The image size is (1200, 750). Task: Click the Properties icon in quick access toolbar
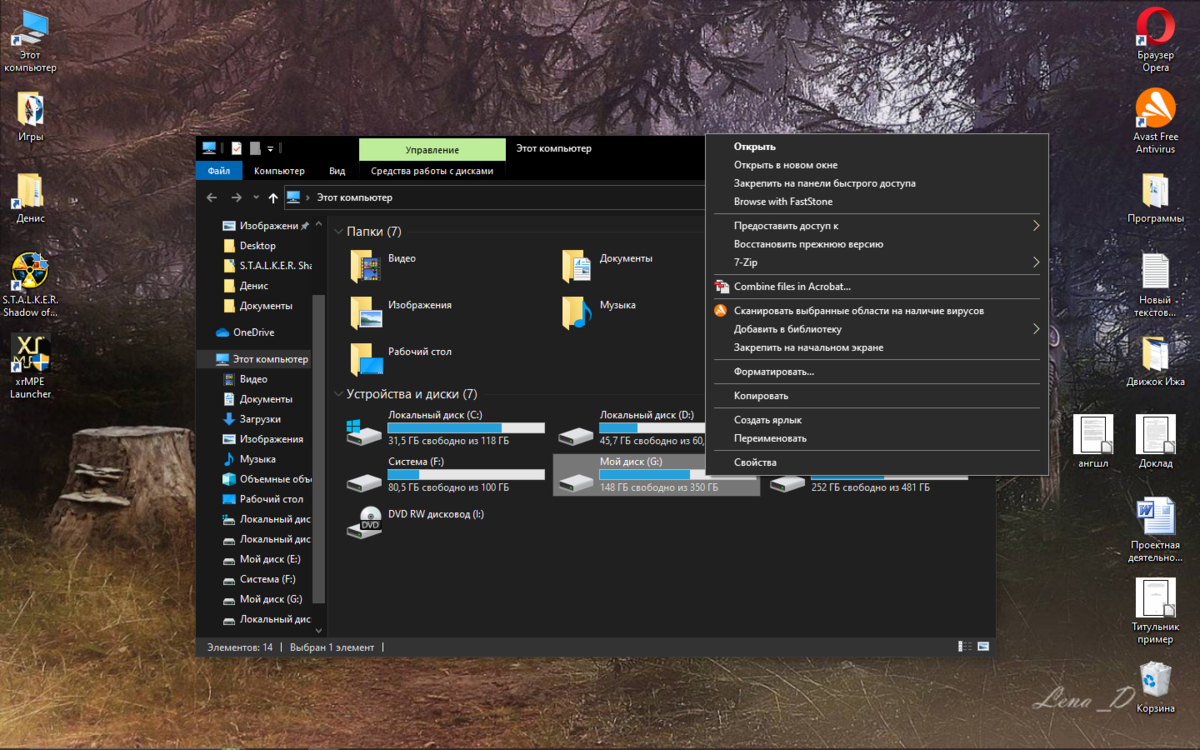click(x=236, y=148)
